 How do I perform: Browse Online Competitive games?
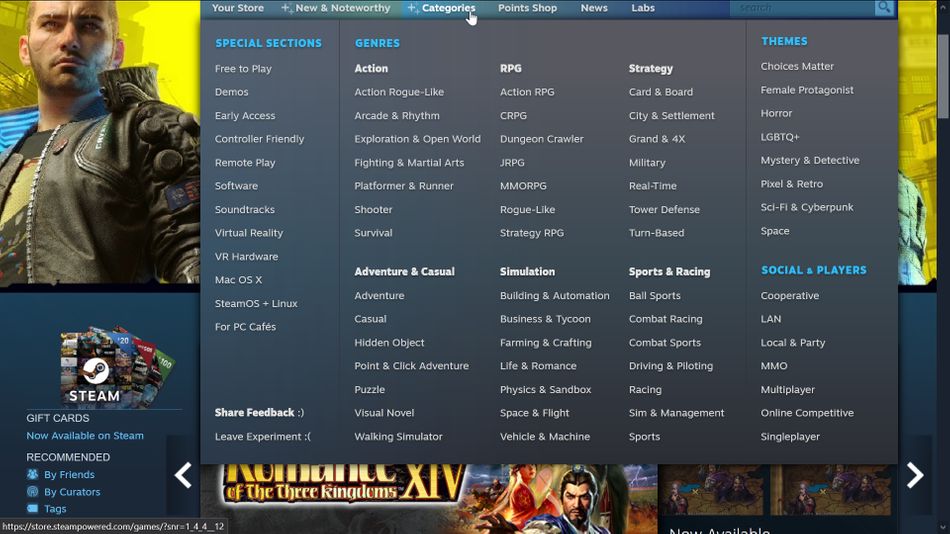click(x=807, y=413)
